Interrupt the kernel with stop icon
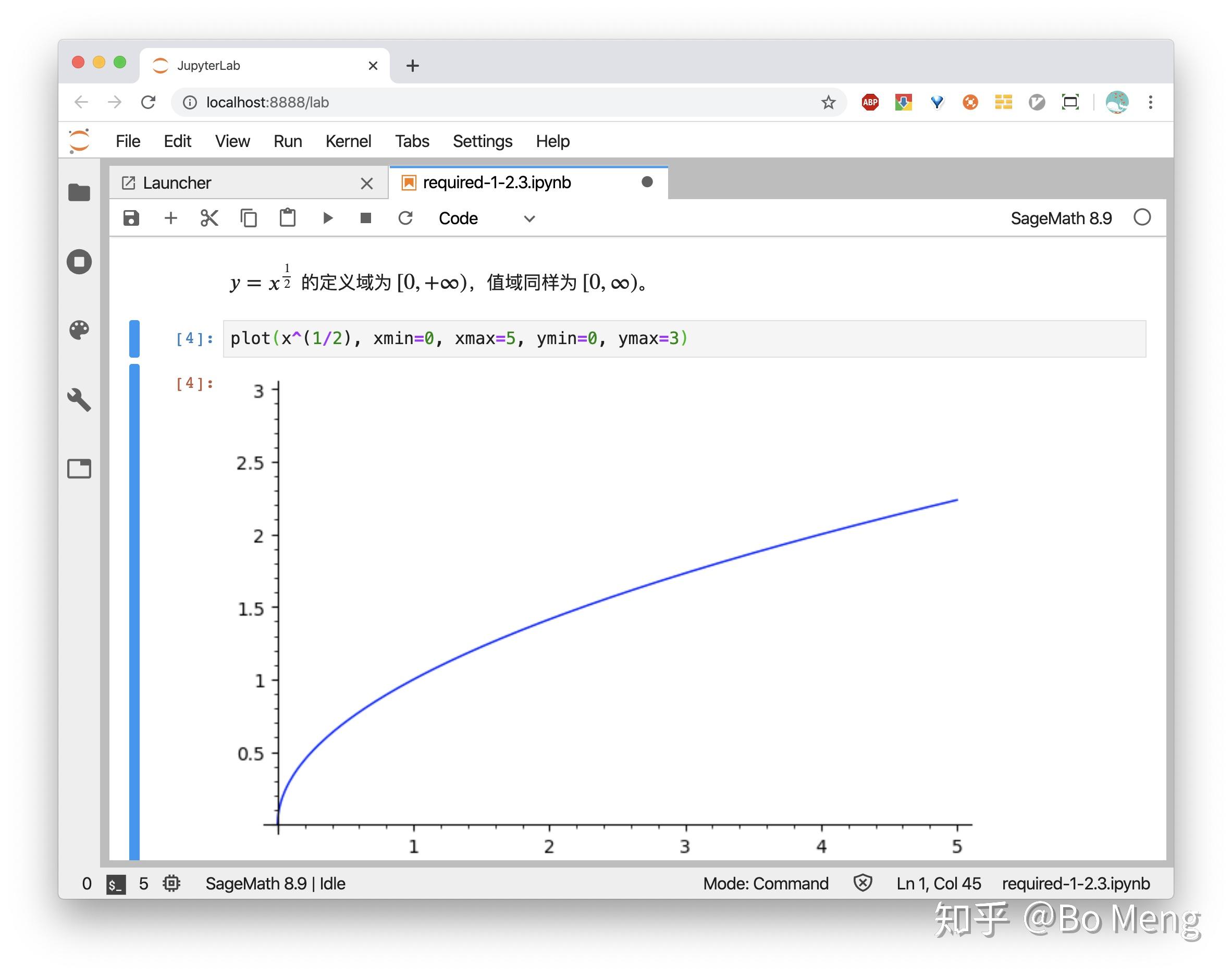The height and width of the screenshot is (976, 1232). click(x=365, y=218)
